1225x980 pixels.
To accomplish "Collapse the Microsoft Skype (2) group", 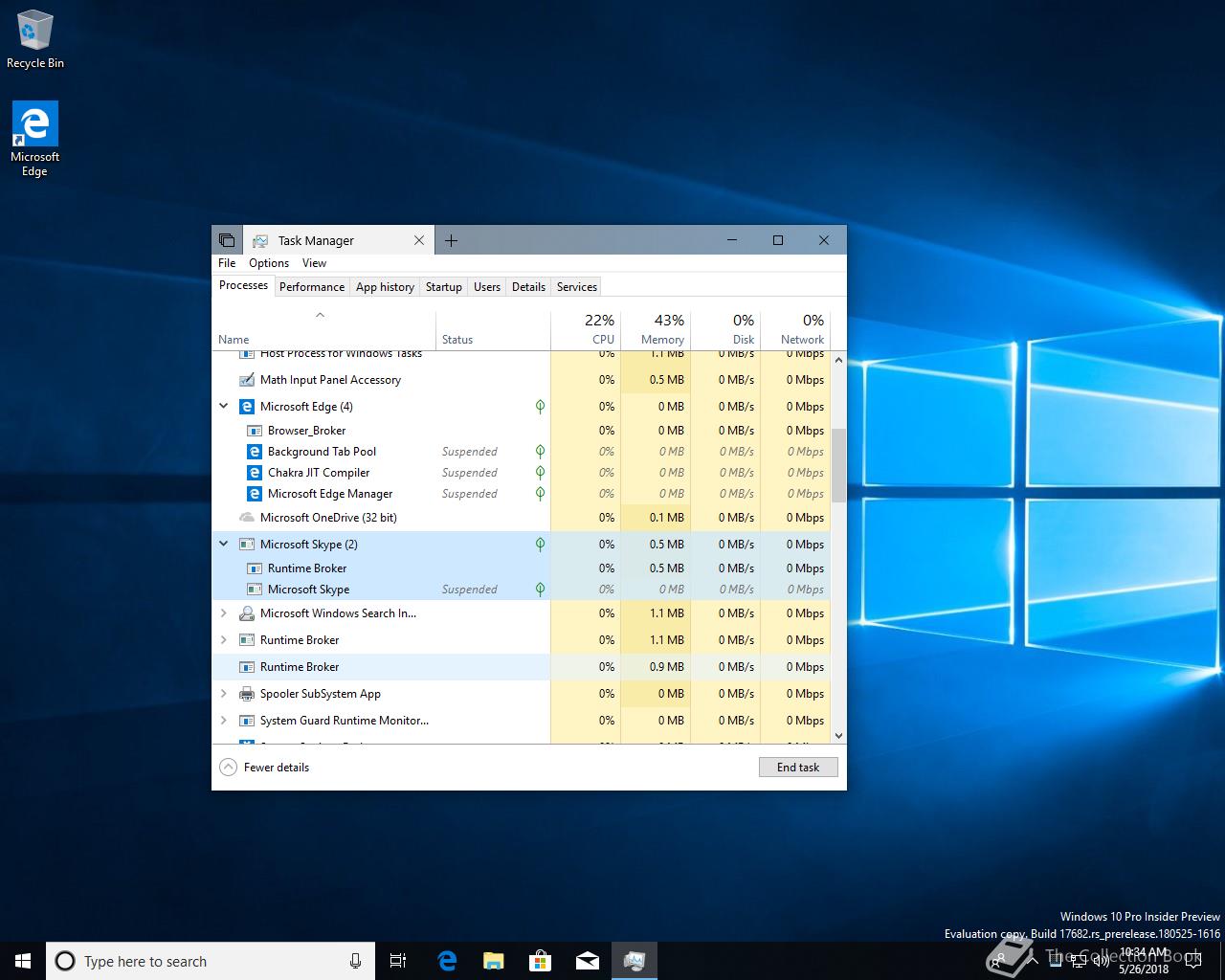I will click(x=224, y=545).
